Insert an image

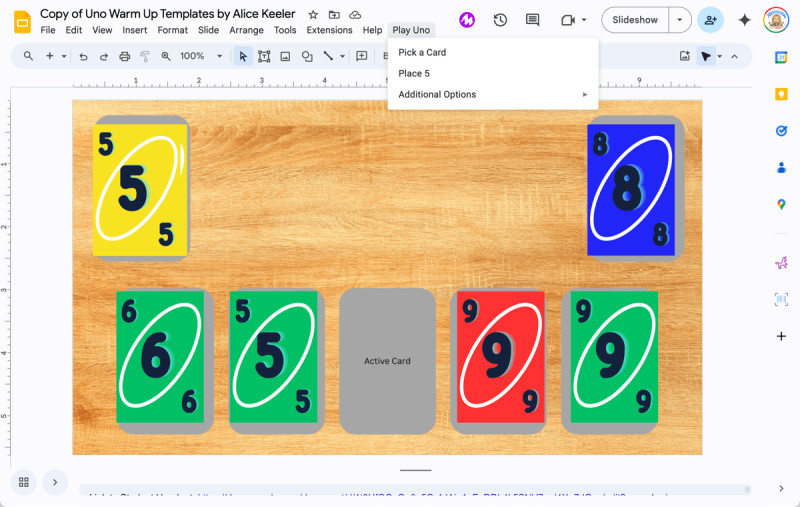[x=285, y=56]
